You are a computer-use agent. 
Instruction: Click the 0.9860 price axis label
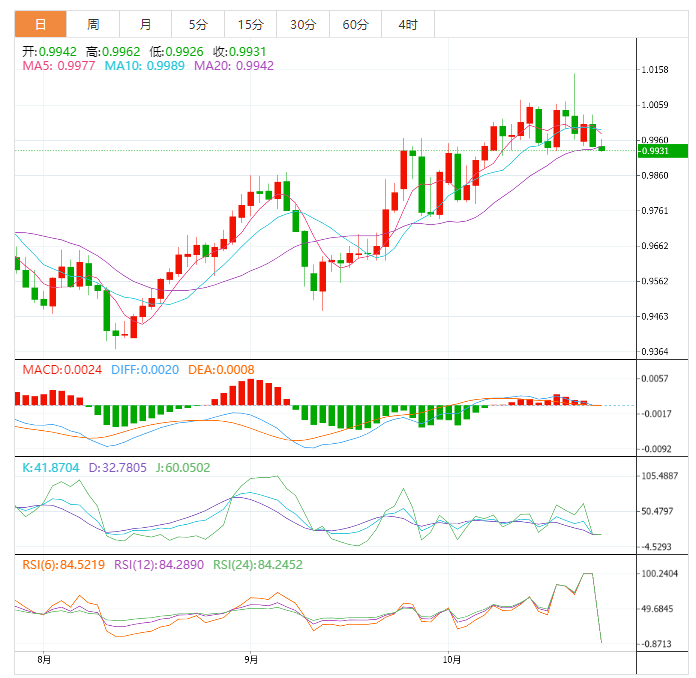coord(655,175)
